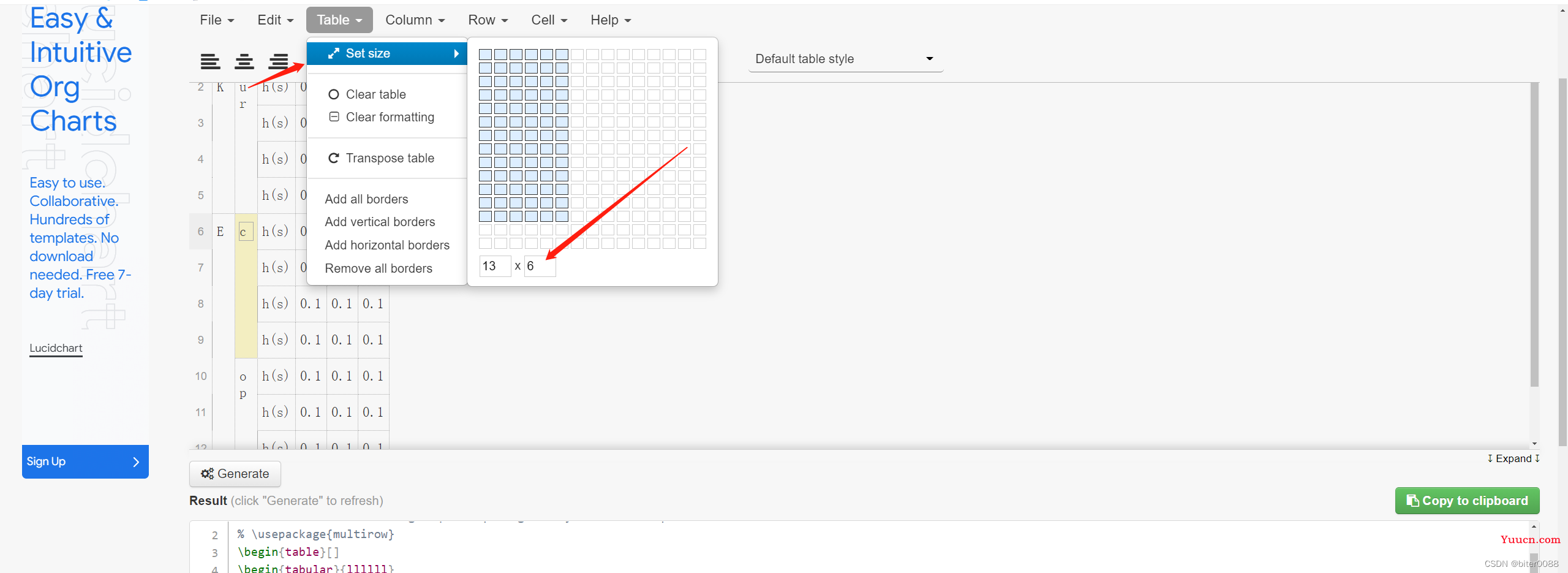Select Add horizontal borders option
Viewport: 1568px width, 573px height.
click(x=387, y=245)
